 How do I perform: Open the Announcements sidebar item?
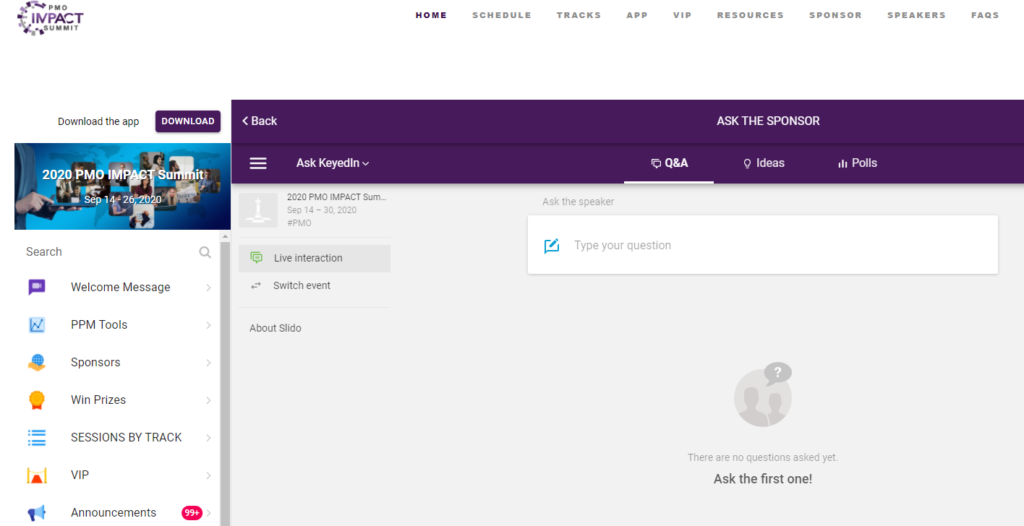click(118, 513)
